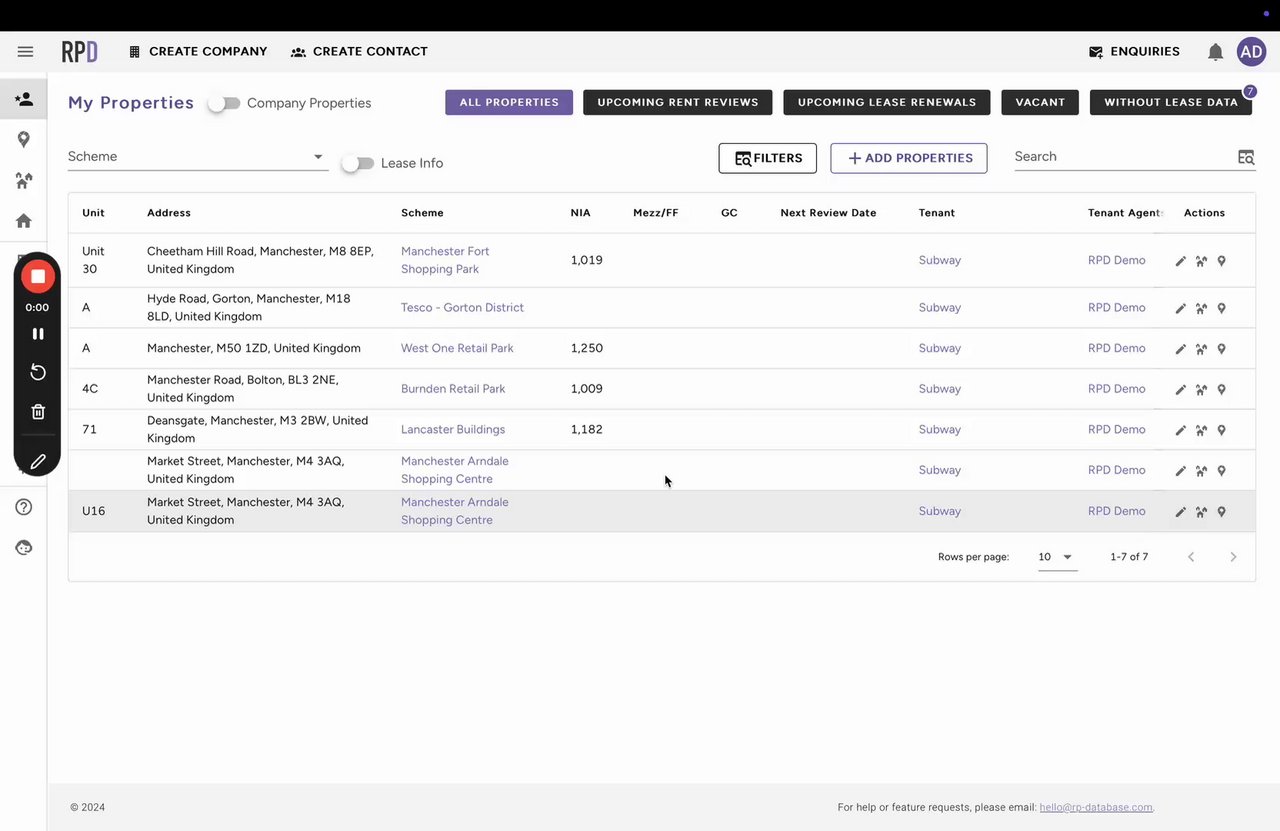Switch to the Vacant tab
The width and height of the screenshot is (1280, 831).
[1040, 102]
